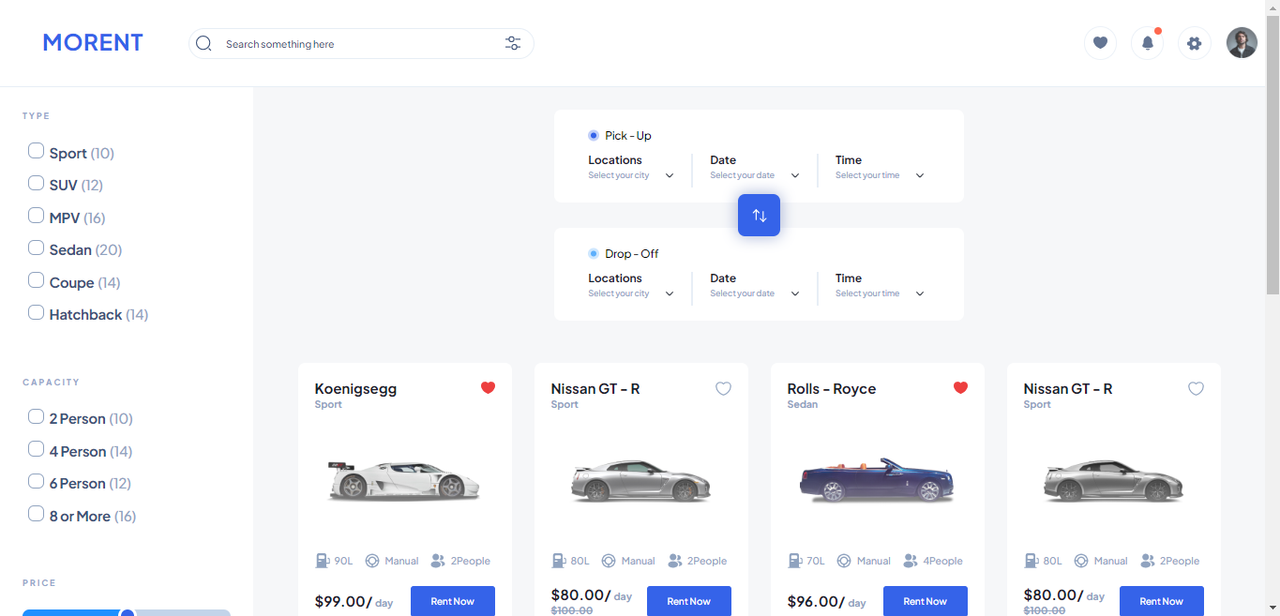1280x616 pixels.
Task: Rent the Koenigsegg with Rent Now
Action: 452,601
